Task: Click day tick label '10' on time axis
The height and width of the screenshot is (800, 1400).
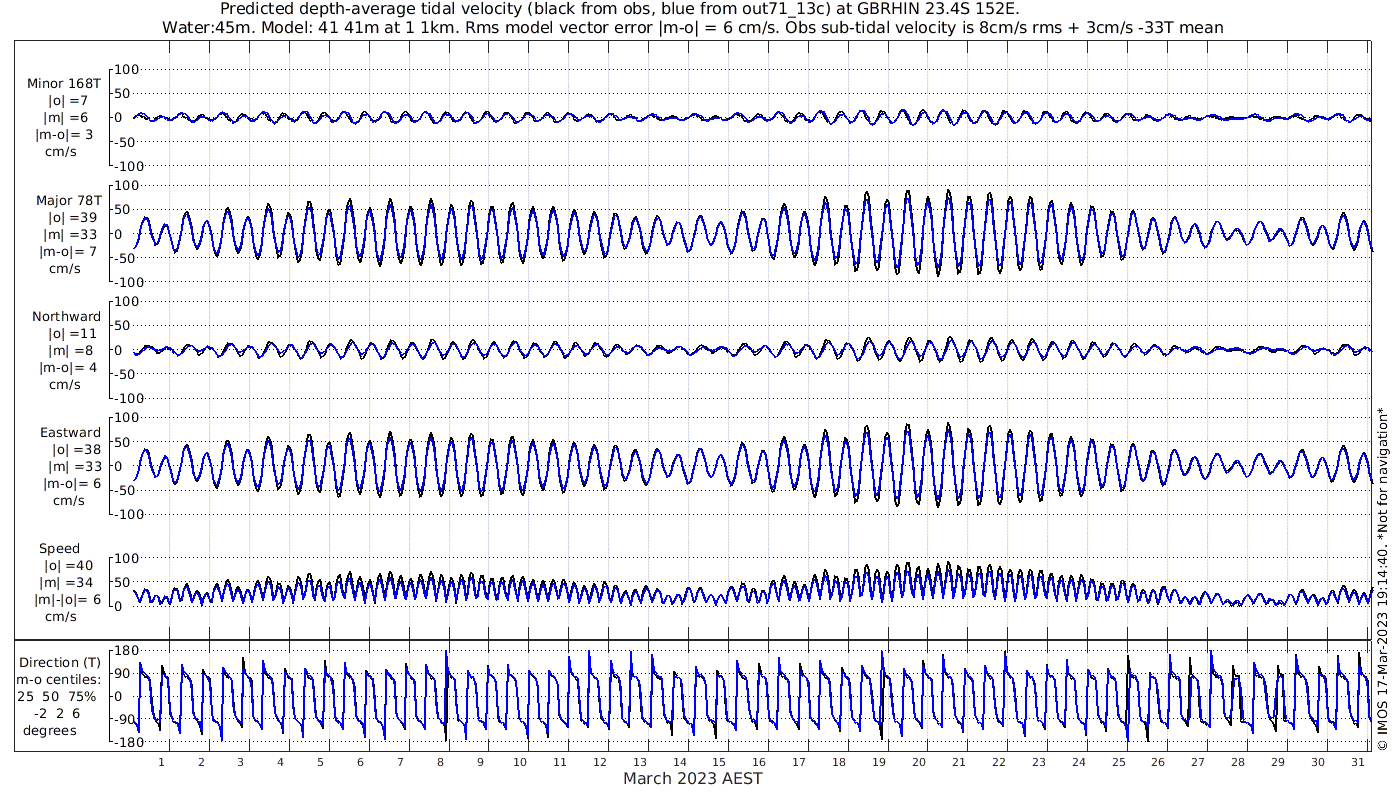Action: (x=519, y=762)
